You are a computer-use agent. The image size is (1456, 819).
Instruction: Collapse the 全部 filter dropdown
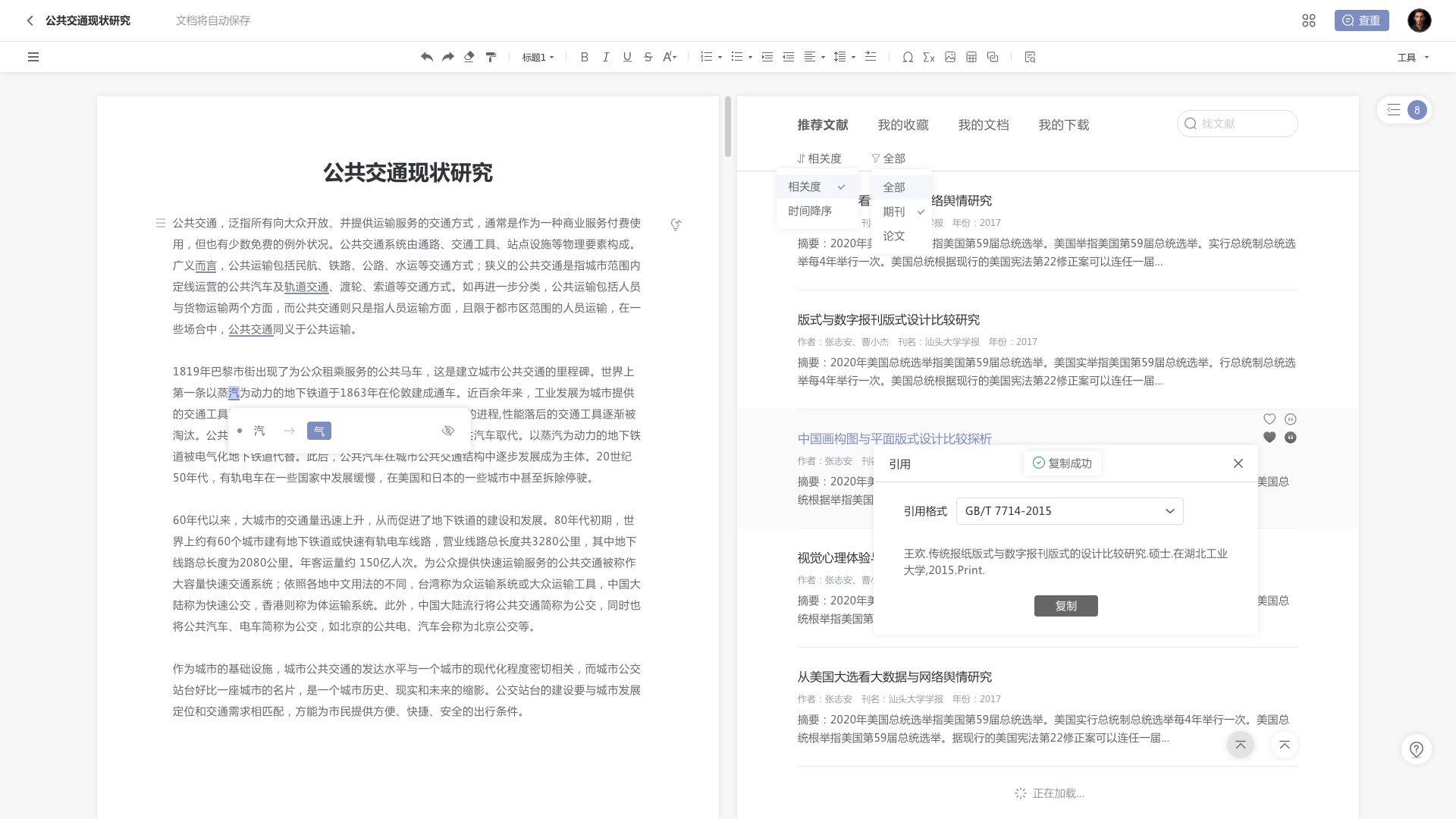(x=888, y=158)
